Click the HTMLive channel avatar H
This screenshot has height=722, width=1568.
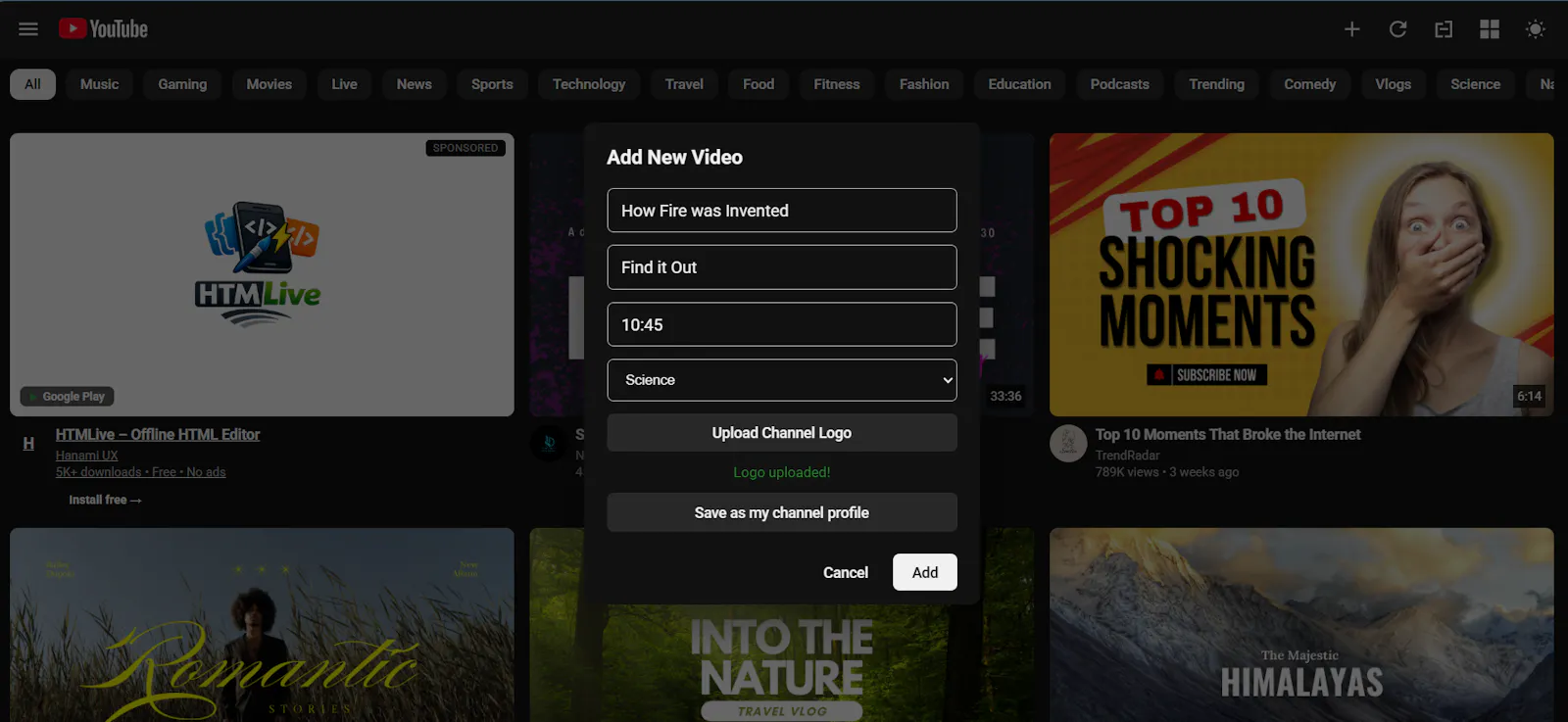[x=28, y=444]
